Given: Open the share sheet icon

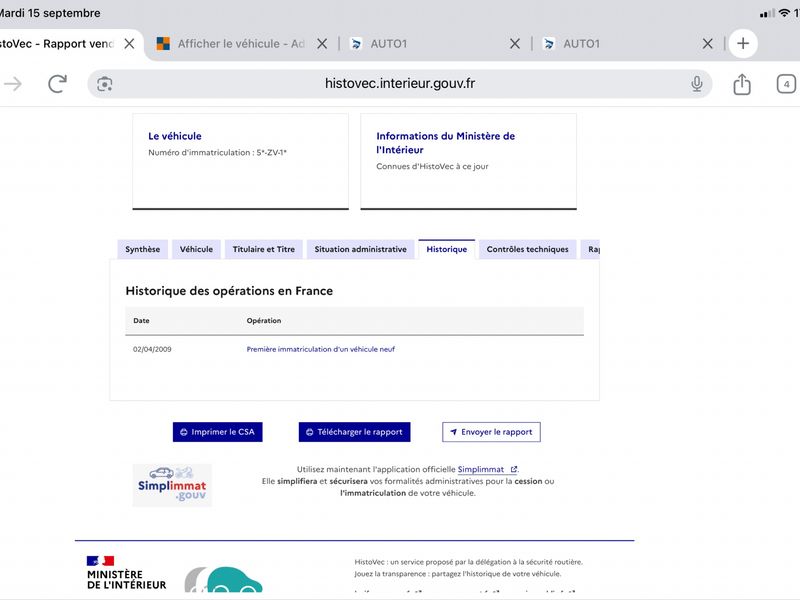Looking at the screenshot, I should 742,84.
